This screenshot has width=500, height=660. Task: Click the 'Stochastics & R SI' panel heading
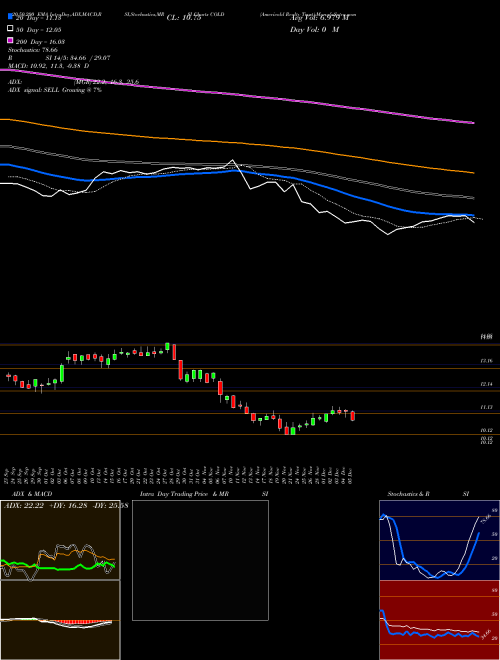[x=428, y=494]
